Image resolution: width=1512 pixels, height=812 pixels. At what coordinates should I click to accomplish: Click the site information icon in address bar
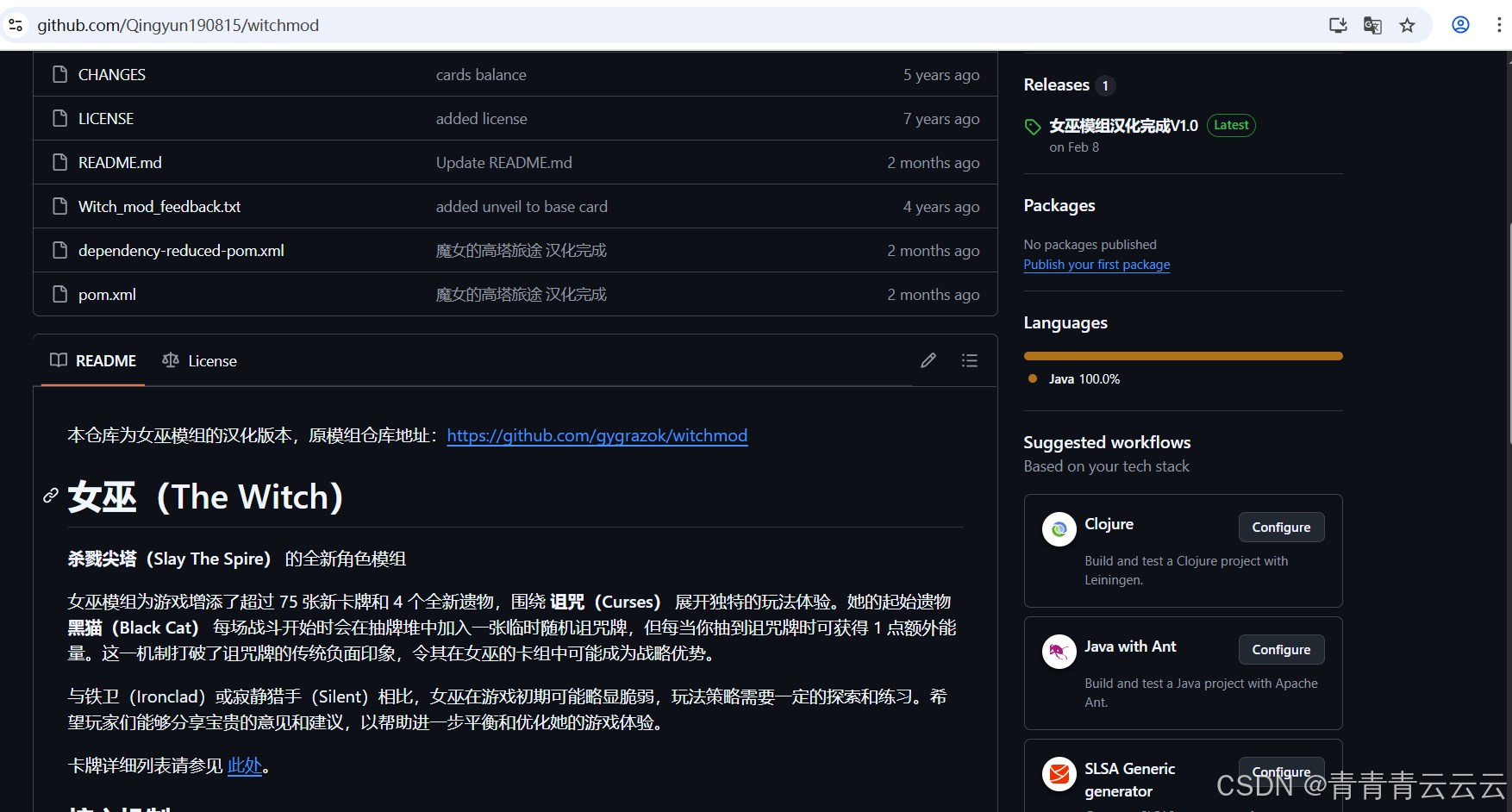(x=16, y=26)
